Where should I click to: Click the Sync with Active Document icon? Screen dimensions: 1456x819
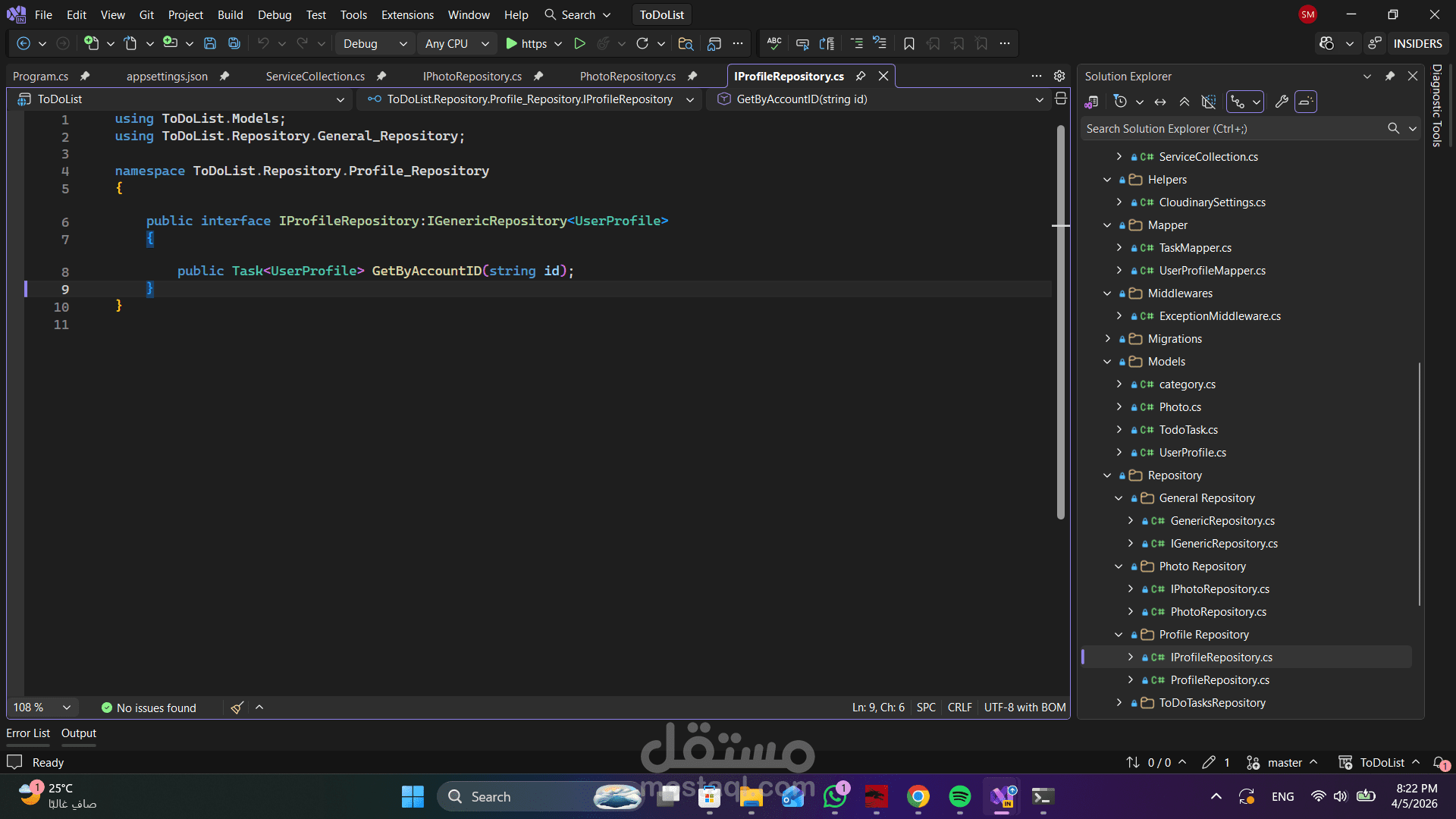click(x=1160, y=102)
